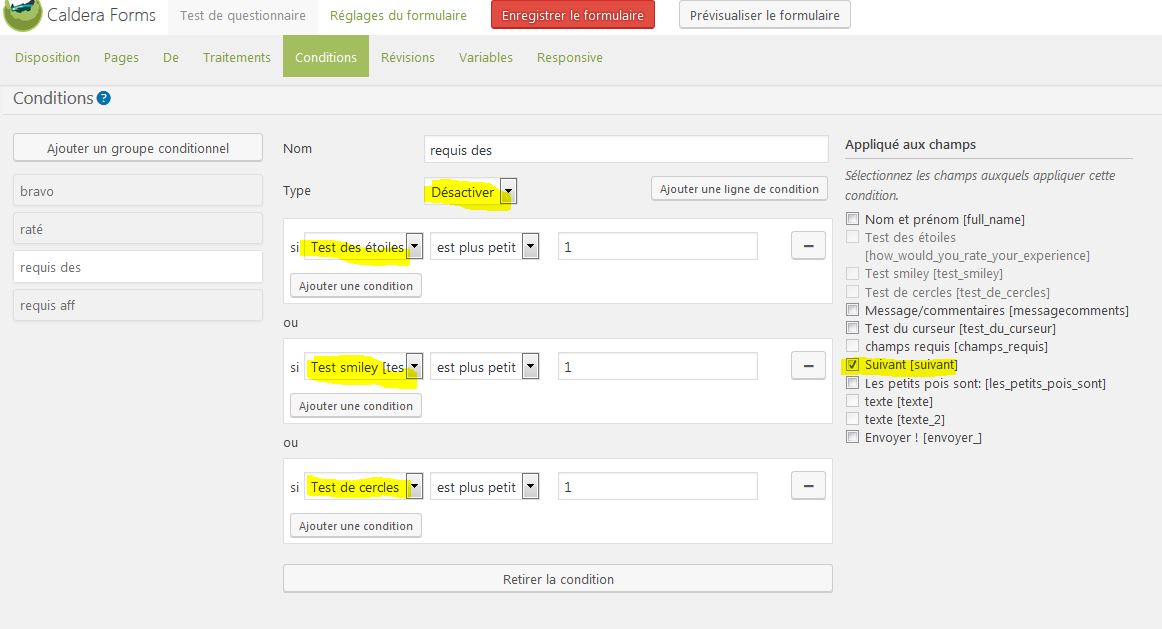Switch to the Traitements tab
Screen dimensions: 1162x629
tap(236, 57)
